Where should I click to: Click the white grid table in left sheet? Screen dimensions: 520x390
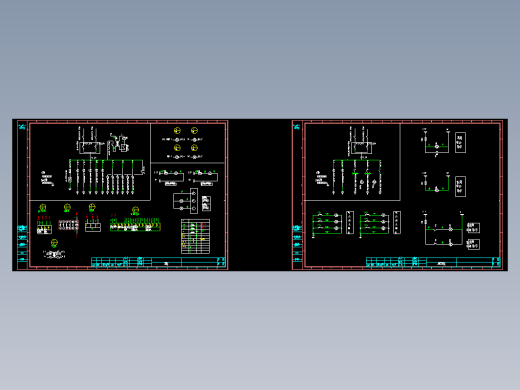(x=195, y=236)
